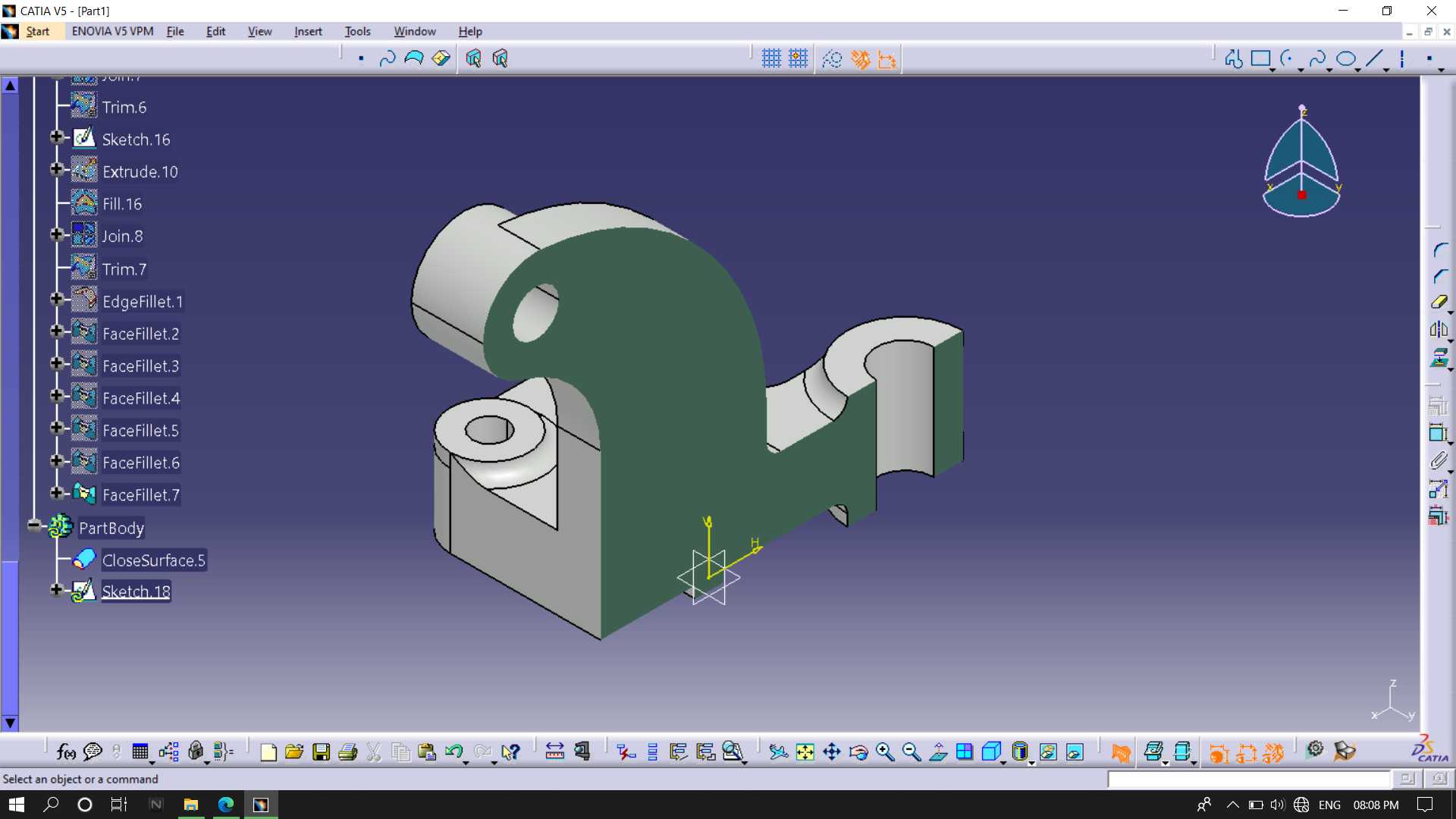Select the Pan view tool

pyautogui.click(x=831, y=752)
